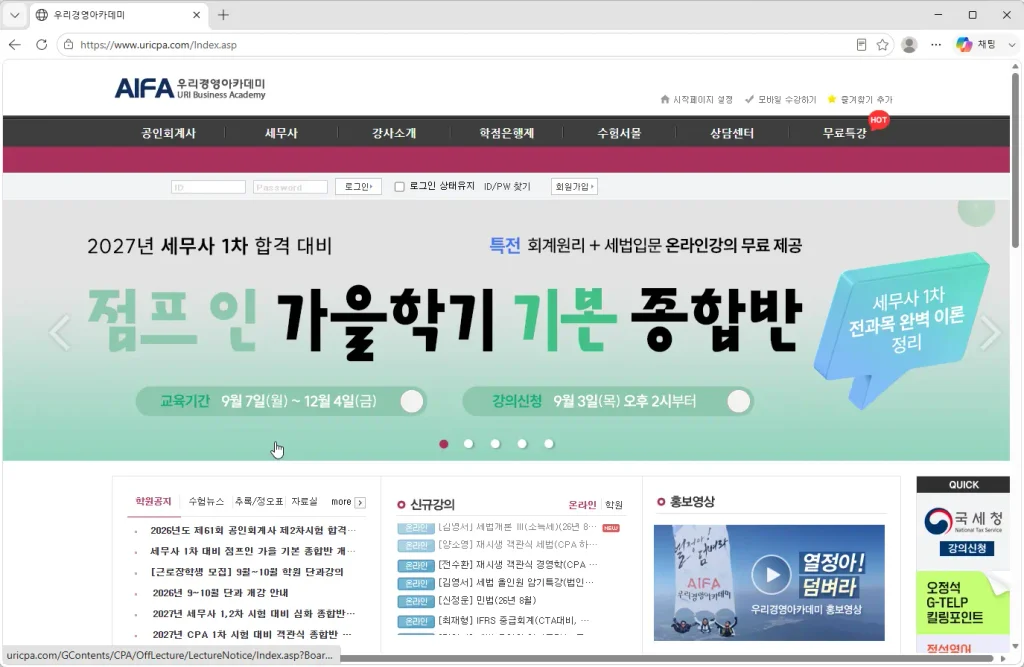This screenshot has width=1024, height=667.
Task: Open lecture [최재형] IFRS 중급회계
Action: click(513, 620)
